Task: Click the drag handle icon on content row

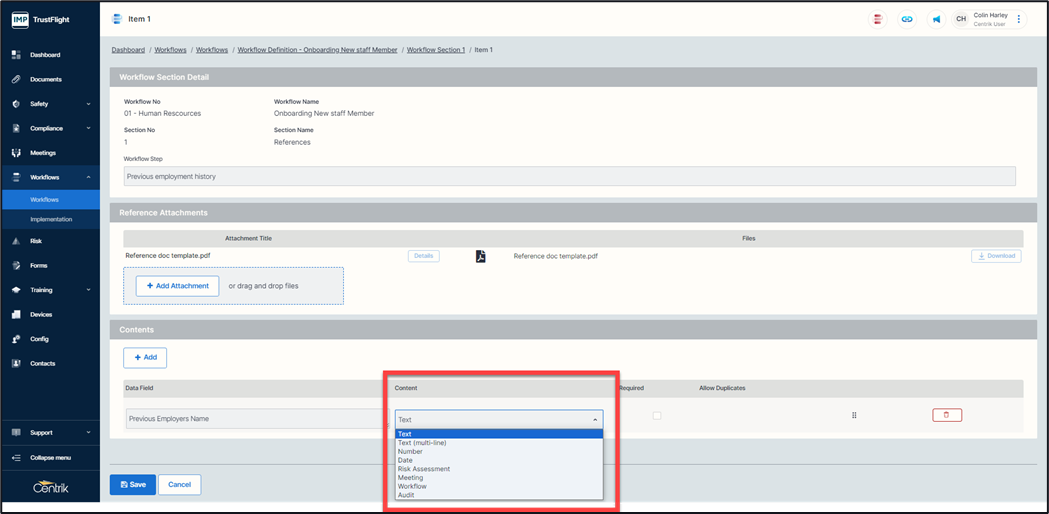Action: tap(854, 415)
